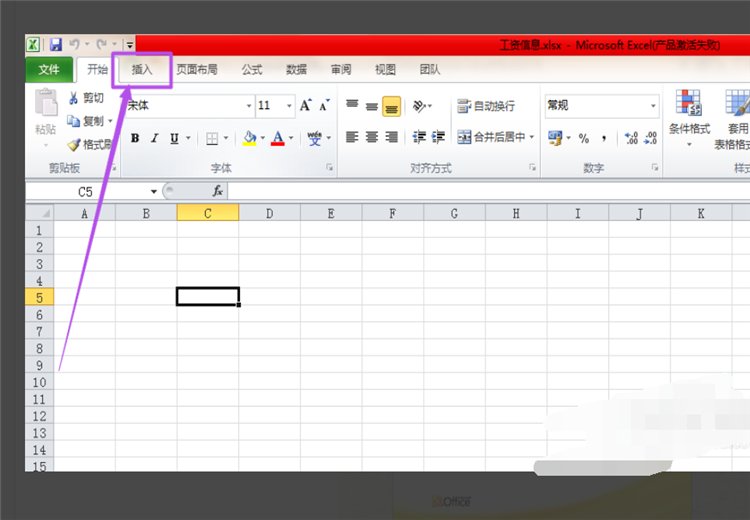This screenshot has height=520, width=750.
Task: Toggle align text right
Action: pyautogui.click(x=391, y=137)
